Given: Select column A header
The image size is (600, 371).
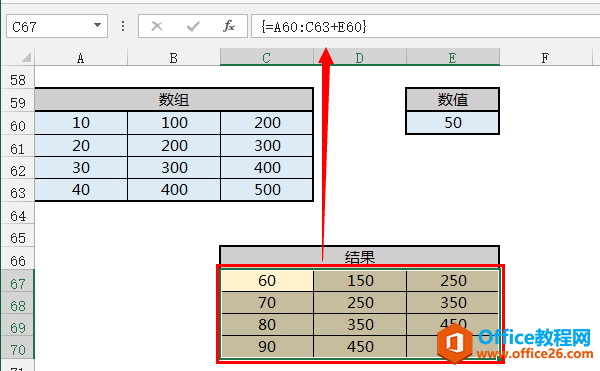Looking at the screenshot, I should pyautogui.click(x=81, y=57).
